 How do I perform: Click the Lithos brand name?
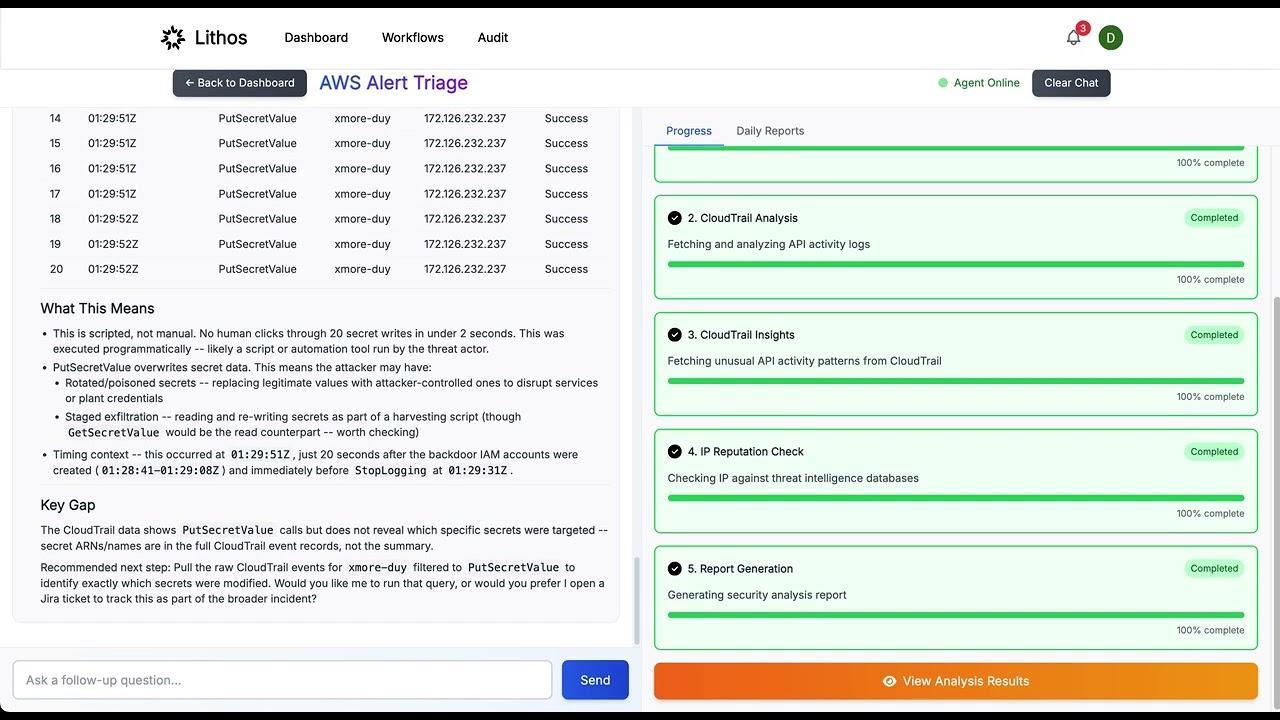(x=221, y=38)
